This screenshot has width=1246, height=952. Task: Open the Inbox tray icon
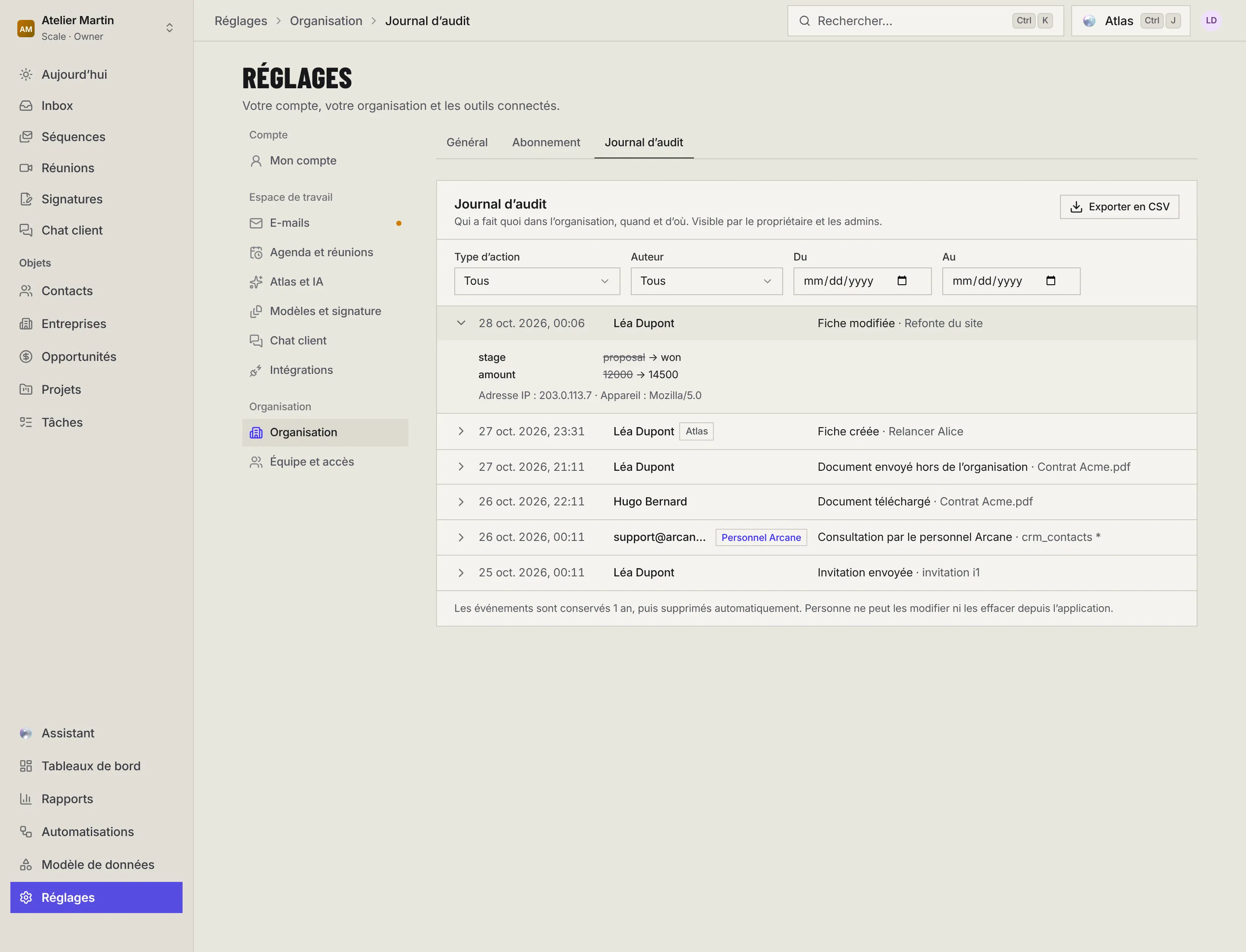[x=26, y=106]
